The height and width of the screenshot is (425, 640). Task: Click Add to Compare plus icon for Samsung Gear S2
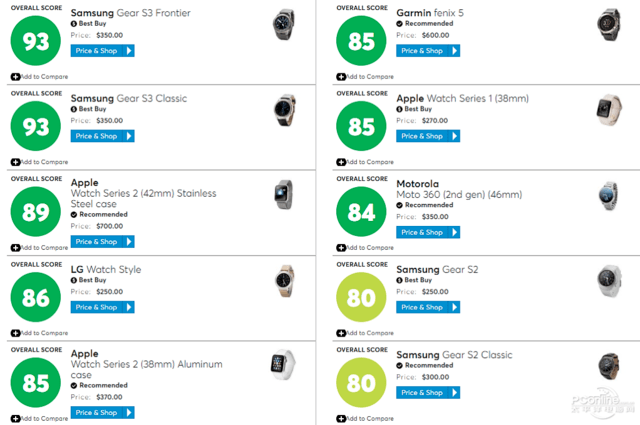(341, 333)
